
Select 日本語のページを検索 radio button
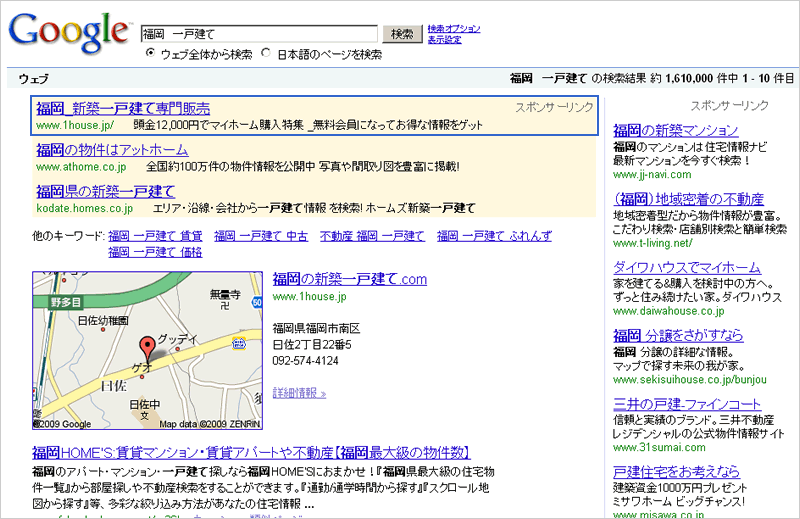[266, 54]
